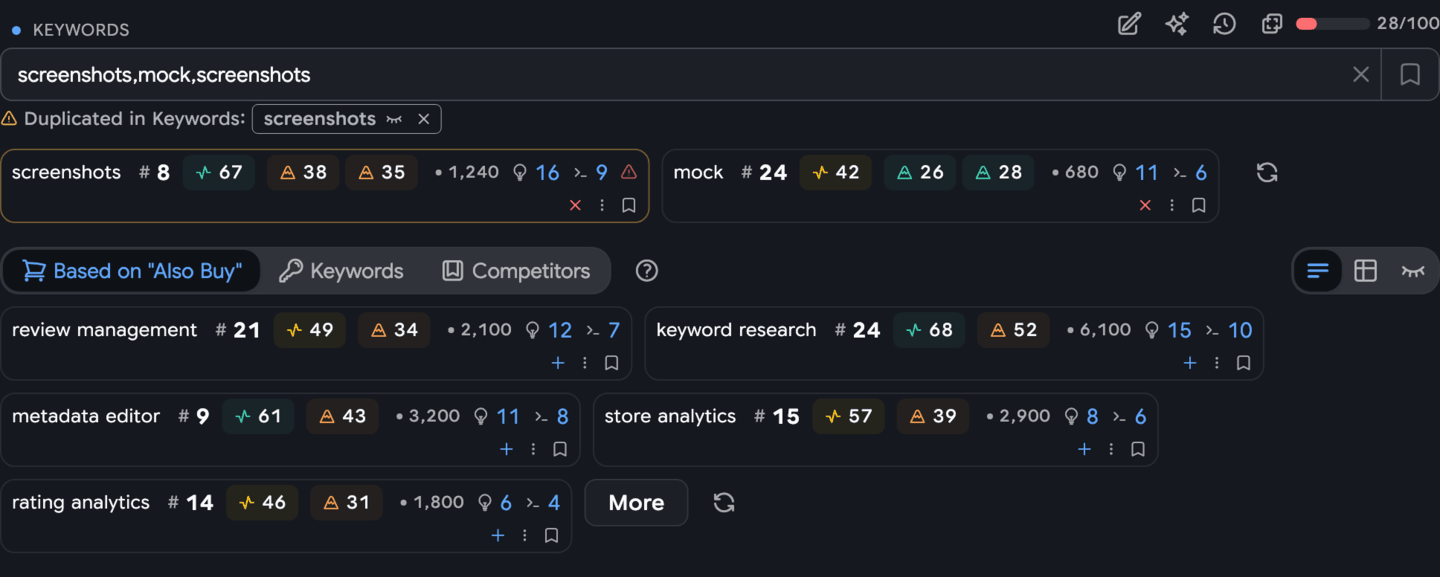Remove the screenshots keyword with red X
1440x577 pixels.
(575, 205)
